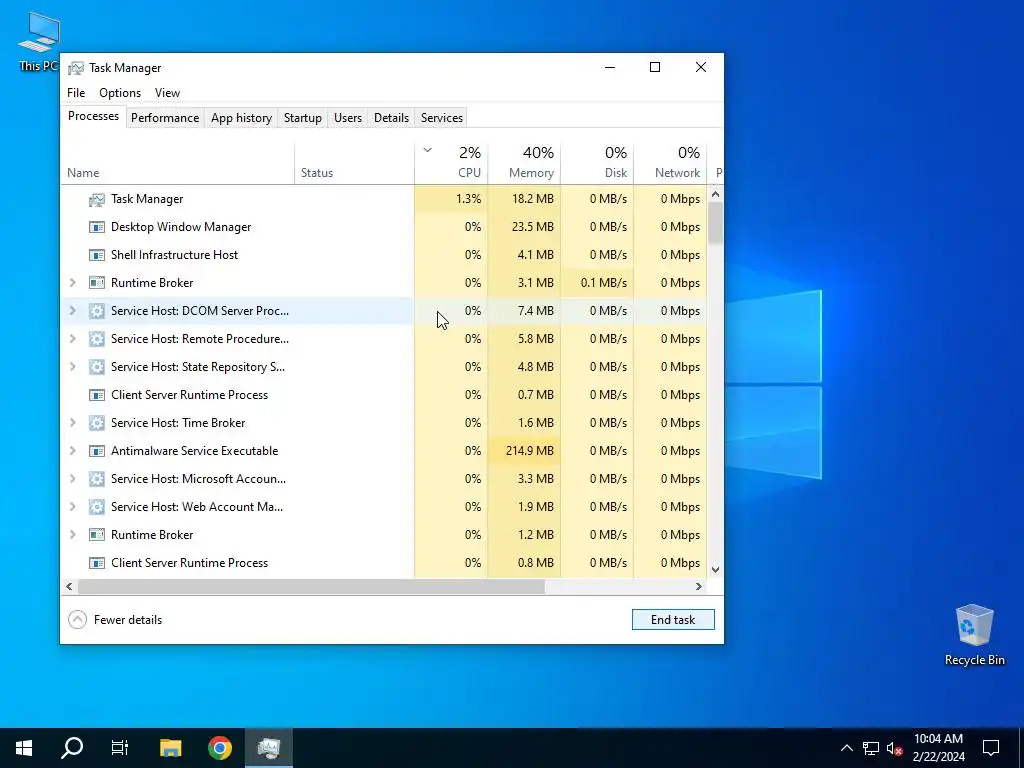The image size is (1024, 768).
Task: Open the notification center icon
Action: point(991,748)
